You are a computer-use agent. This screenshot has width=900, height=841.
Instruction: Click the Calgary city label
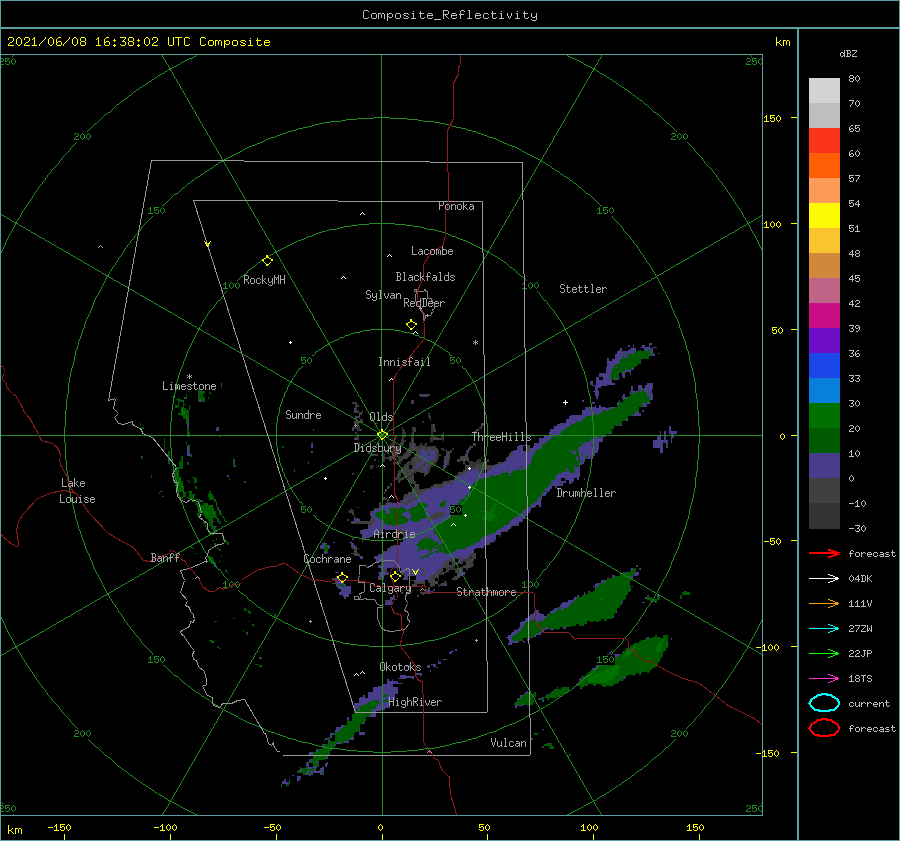[x=390, y=588]
